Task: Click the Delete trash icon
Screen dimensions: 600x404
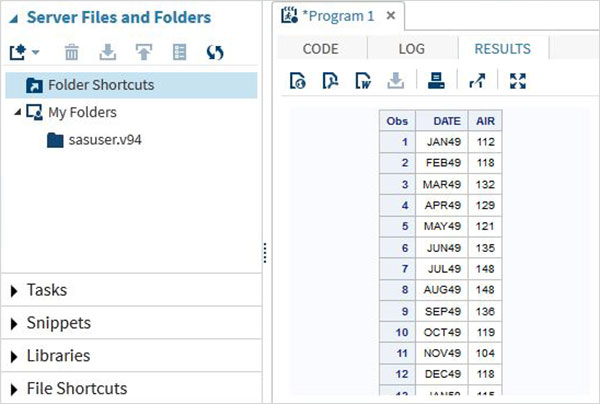Action: click(72, 51)
